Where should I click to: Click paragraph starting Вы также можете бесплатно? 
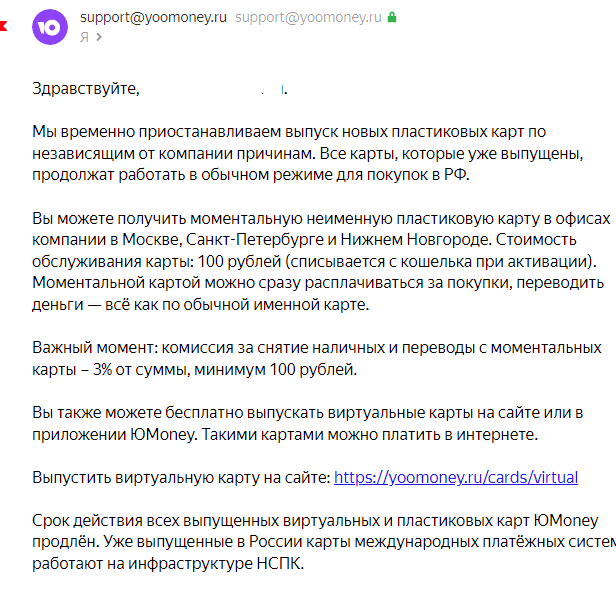(308, 424)
